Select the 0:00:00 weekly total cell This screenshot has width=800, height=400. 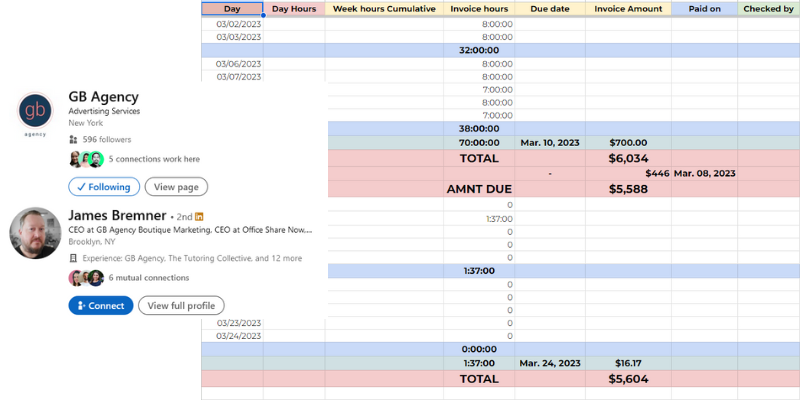(479, 349)
